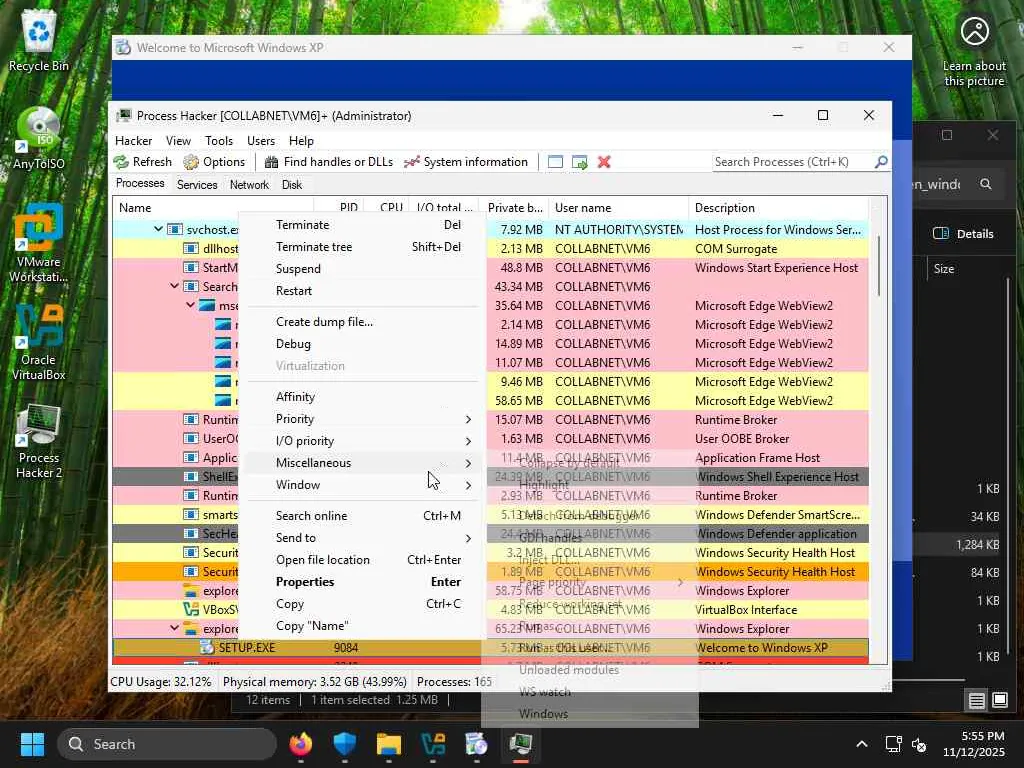
Task: Click the find window and thread icon
Action: [x=579, y=162]
